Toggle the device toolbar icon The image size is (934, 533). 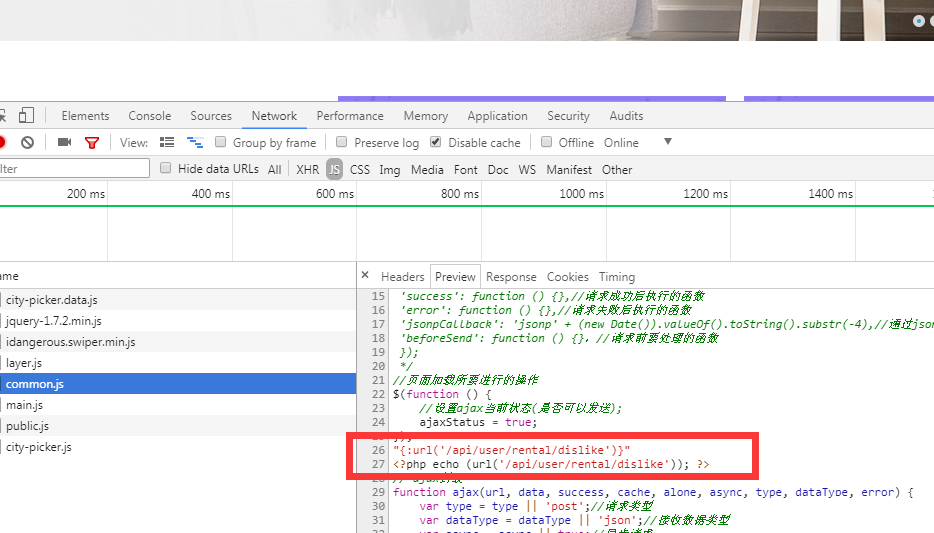coord(27,116)
